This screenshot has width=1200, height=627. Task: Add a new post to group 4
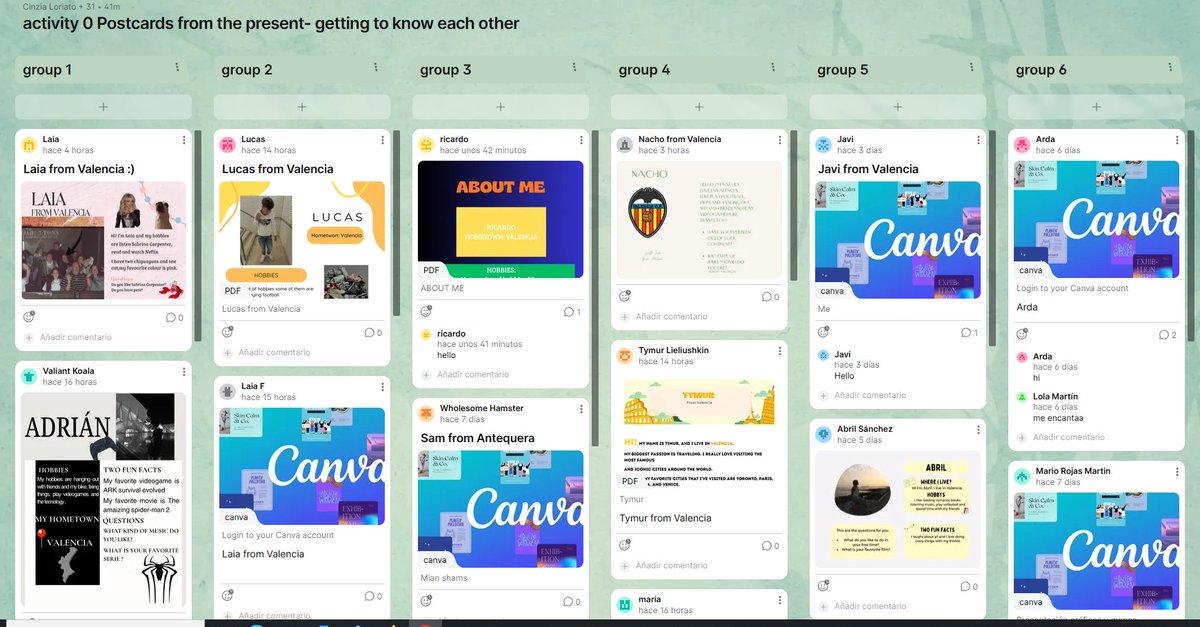click(x=698, y=106)
